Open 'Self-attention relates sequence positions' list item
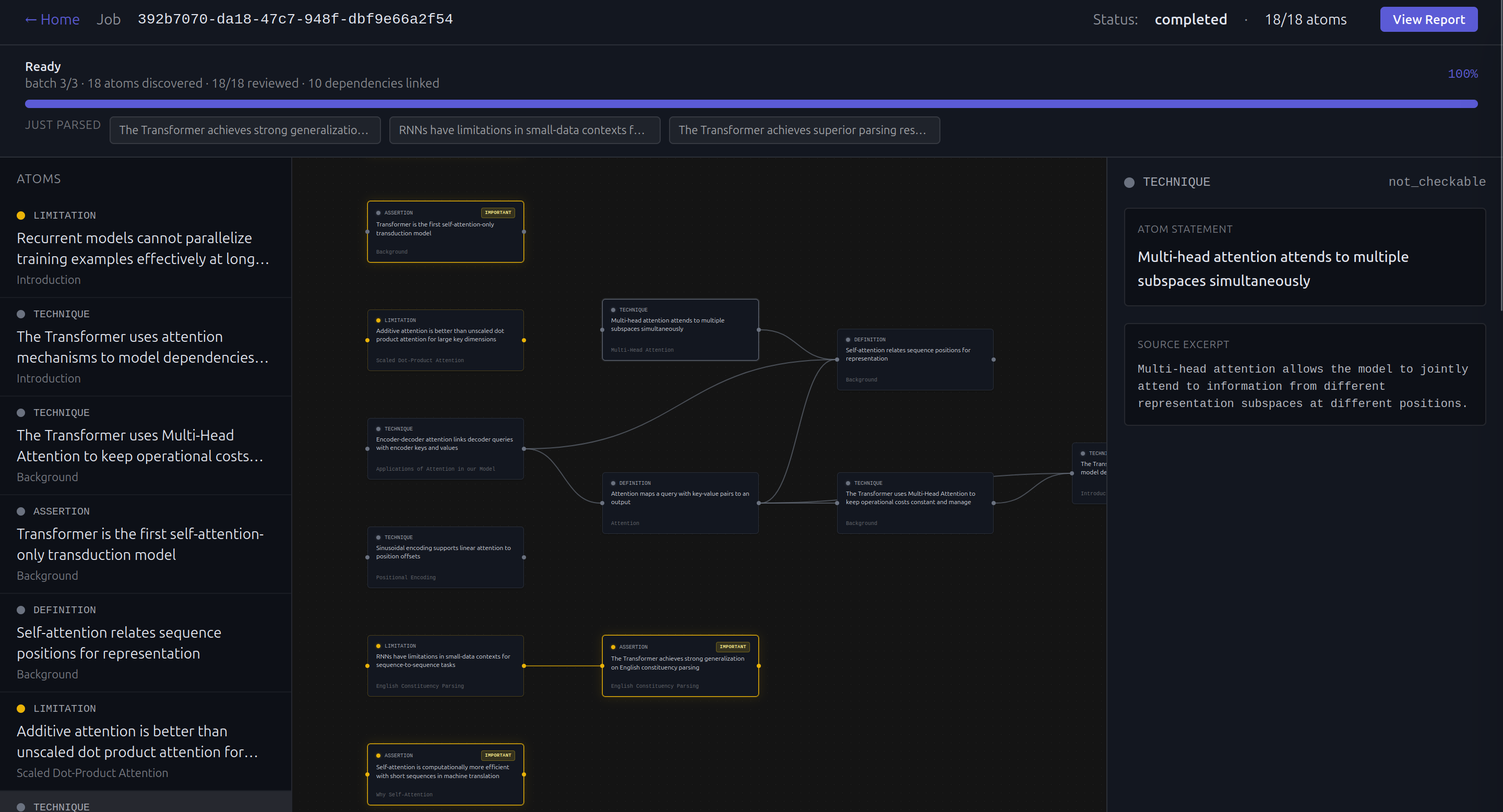1503x812 pixels. (x=120, y=643)
